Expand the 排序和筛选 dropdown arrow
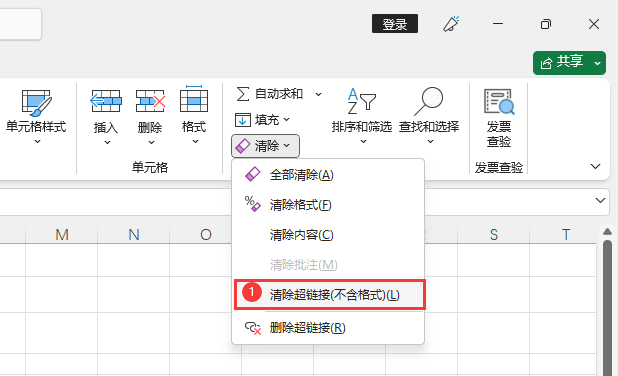 (363, 141)
